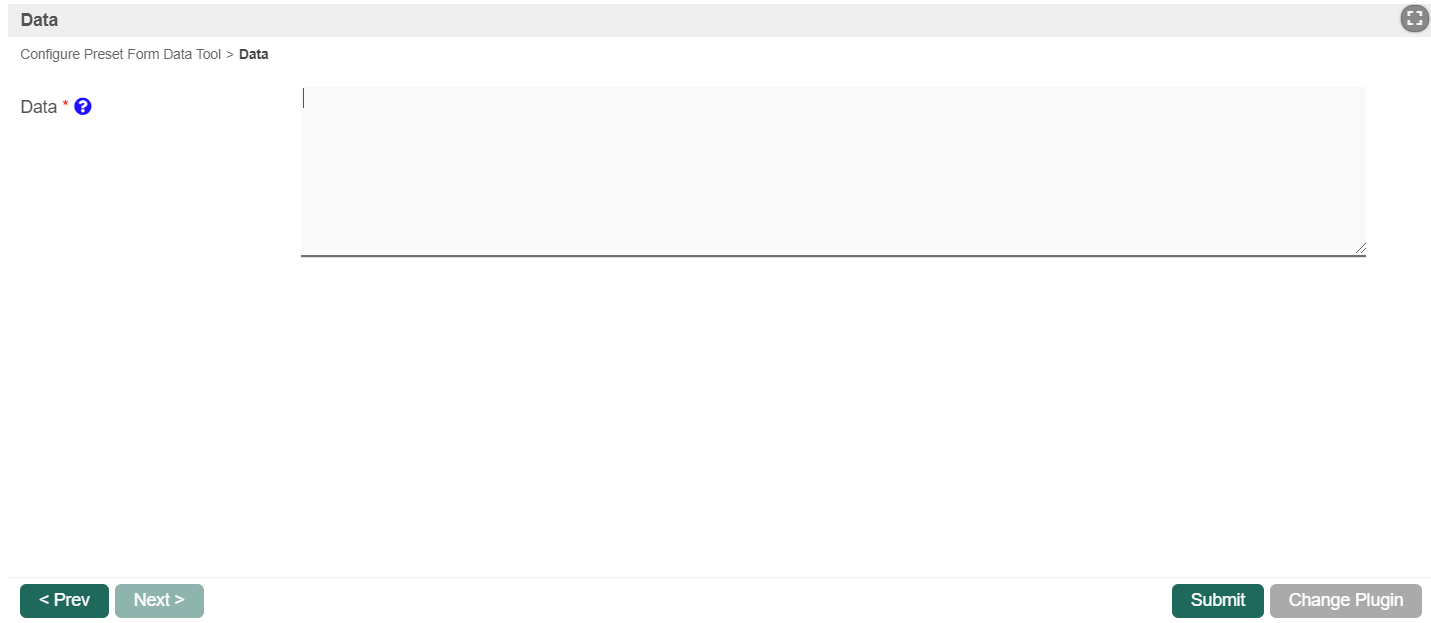Go to Configure Preset Form Data Tool breadcrumb
The width and height of the screenshot is (1431, 623).
click(x=120, y=55)
